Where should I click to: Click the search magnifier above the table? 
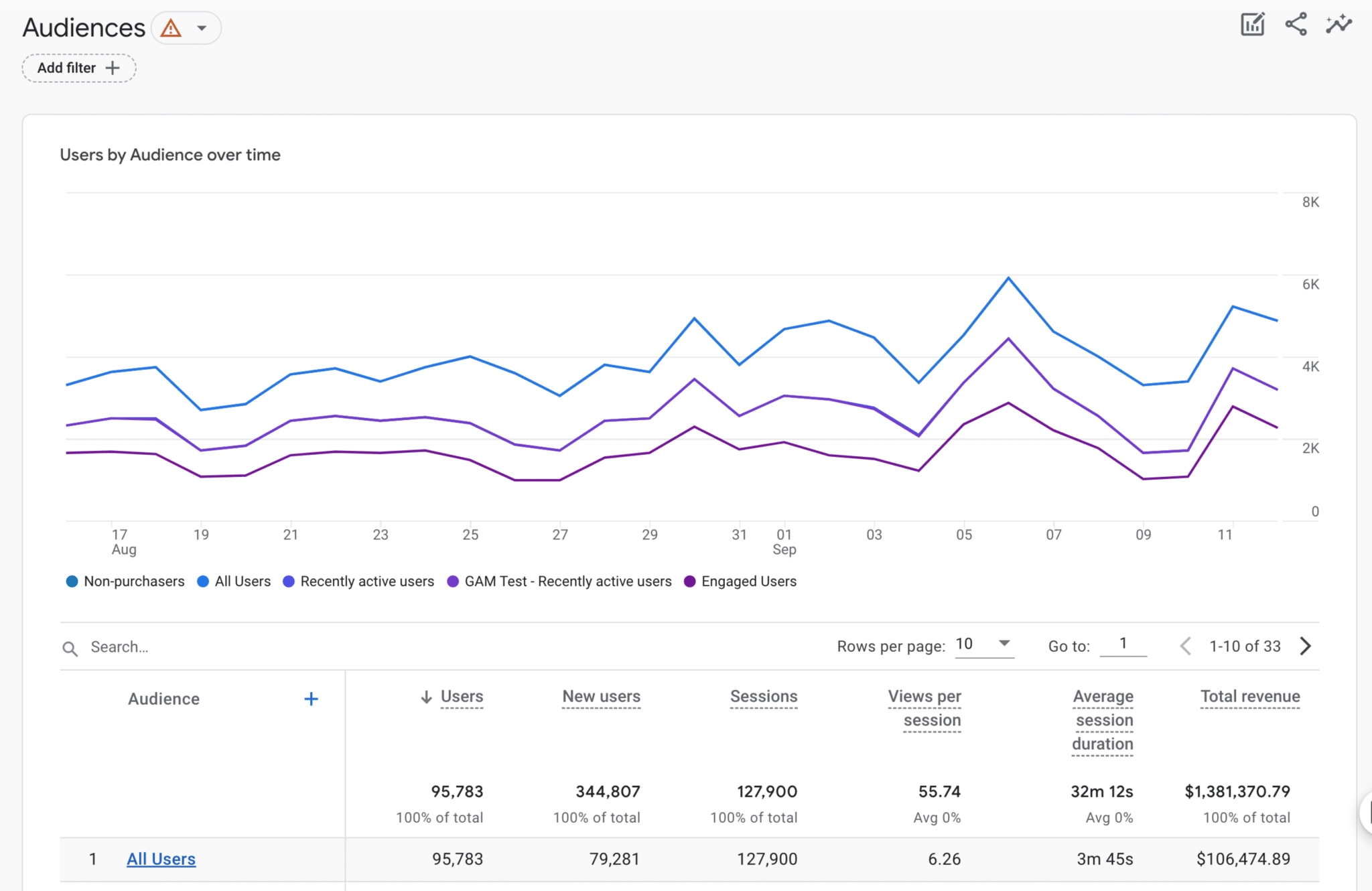click(x=70, y=647)
